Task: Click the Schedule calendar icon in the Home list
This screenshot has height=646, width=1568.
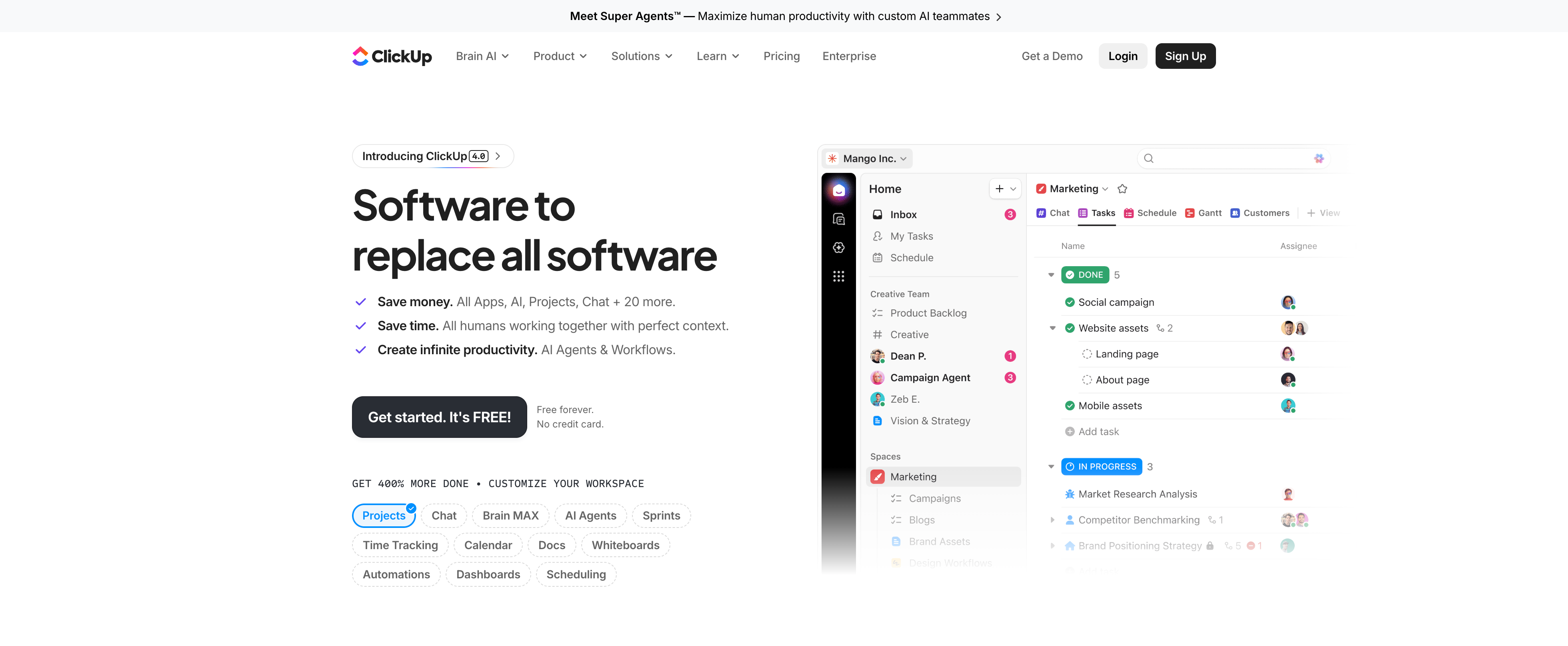Action: pos(877,257)
